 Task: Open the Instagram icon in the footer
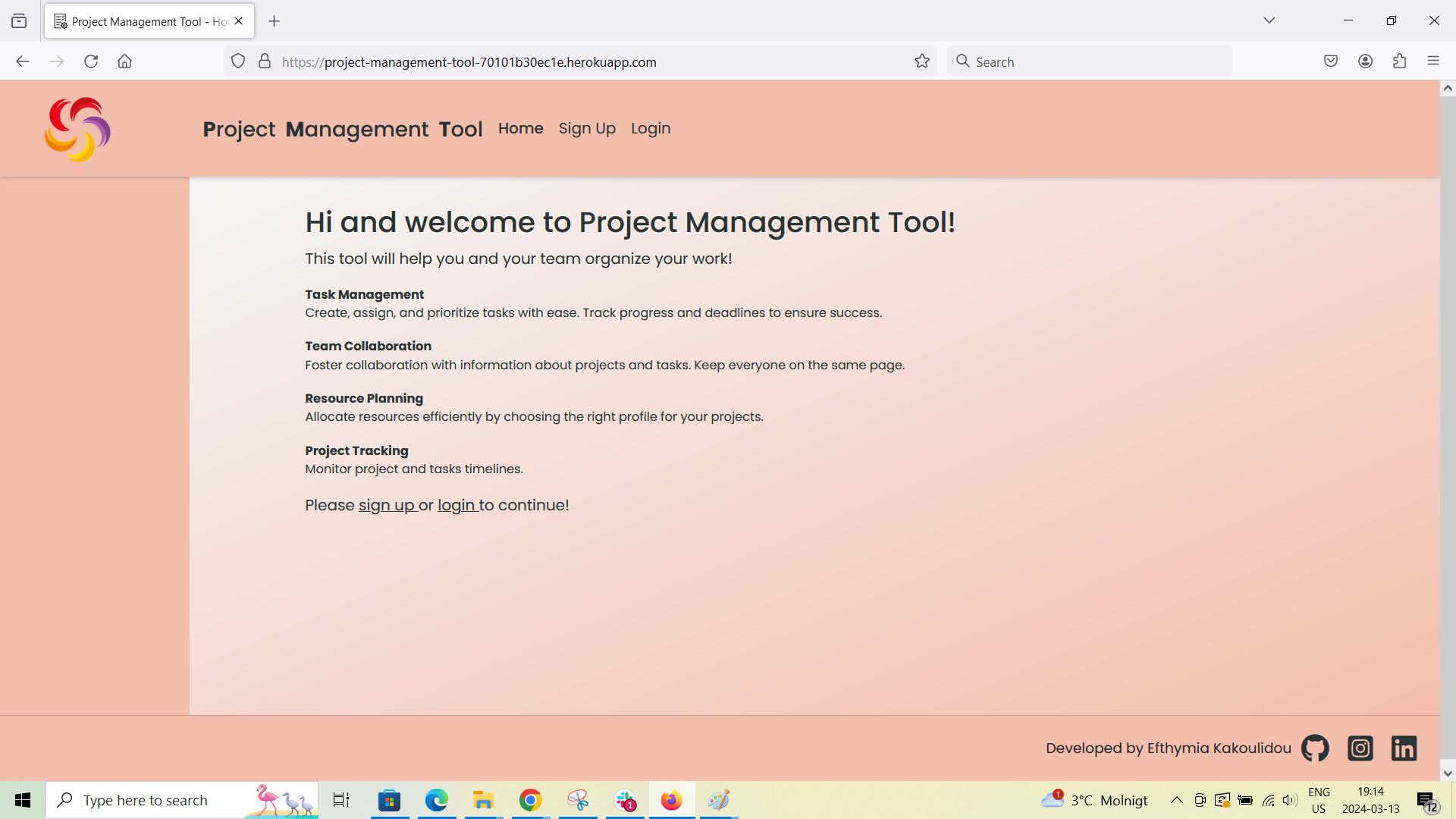click(x=1360, y=748)
